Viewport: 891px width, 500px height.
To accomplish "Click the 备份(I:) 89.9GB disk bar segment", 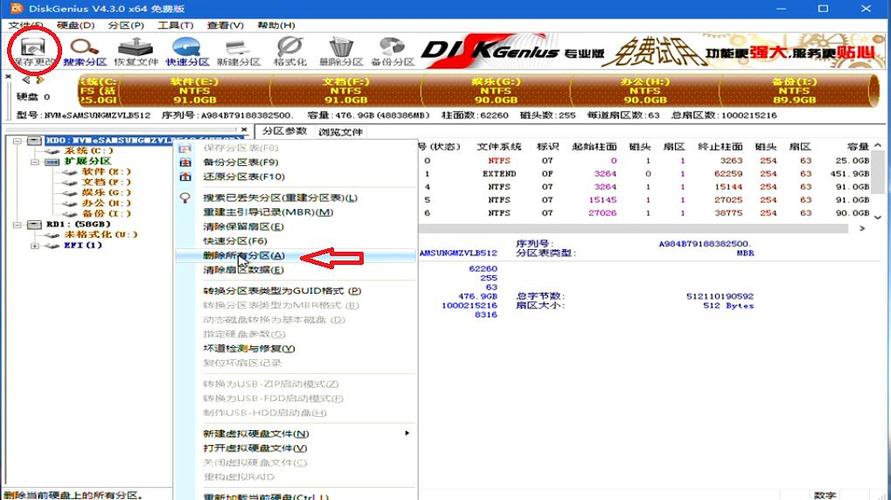I will [794, 91].
